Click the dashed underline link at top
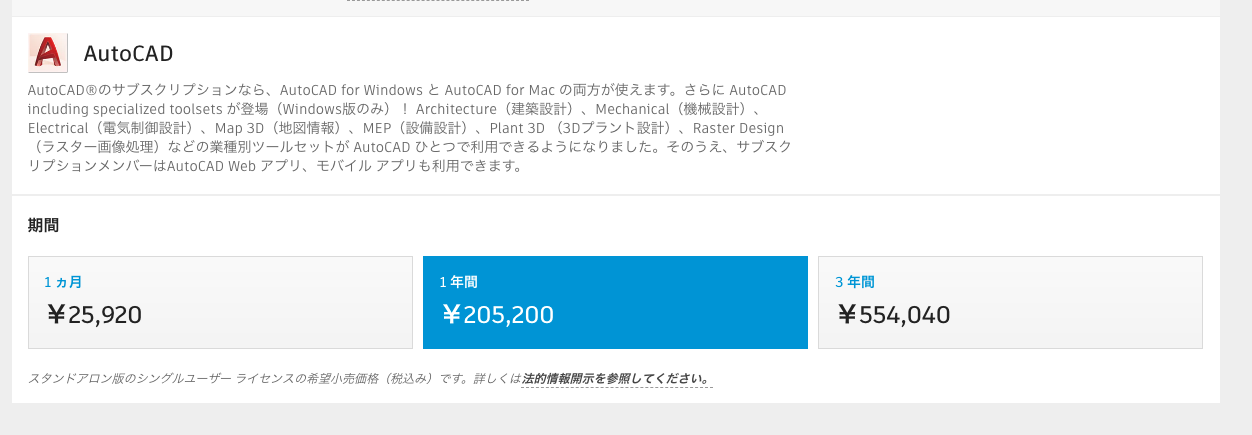 [x=438, y=1]
